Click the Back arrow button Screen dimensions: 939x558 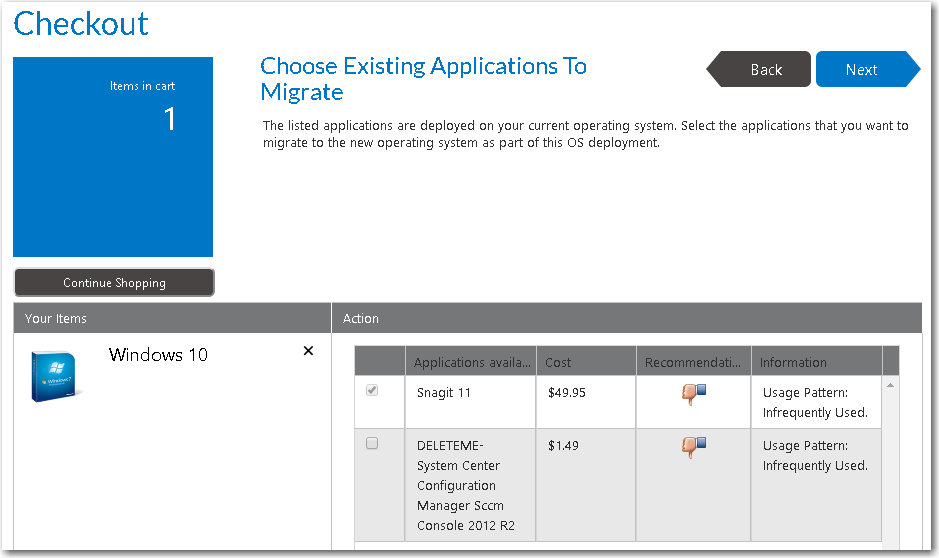(764, 70)
